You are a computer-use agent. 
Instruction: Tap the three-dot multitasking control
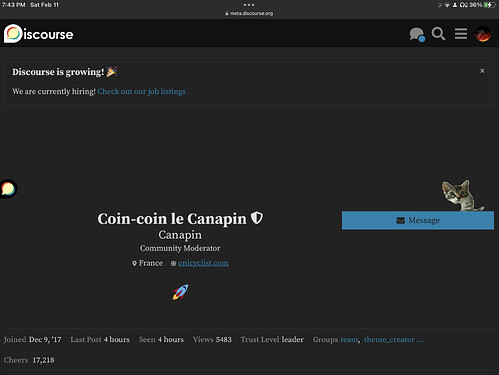(249, 5)
